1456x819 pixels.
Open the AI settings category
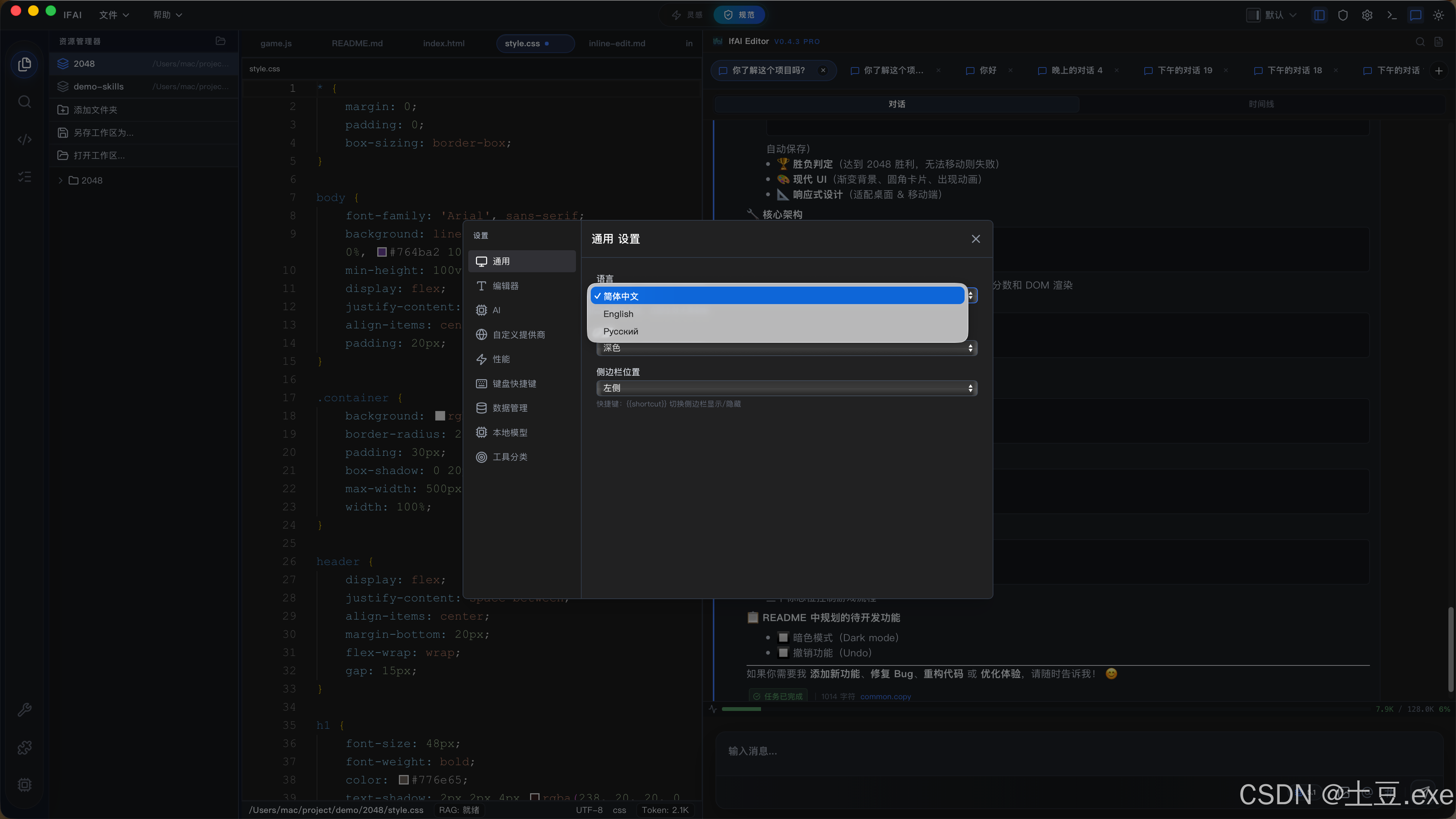pos(522,310)
